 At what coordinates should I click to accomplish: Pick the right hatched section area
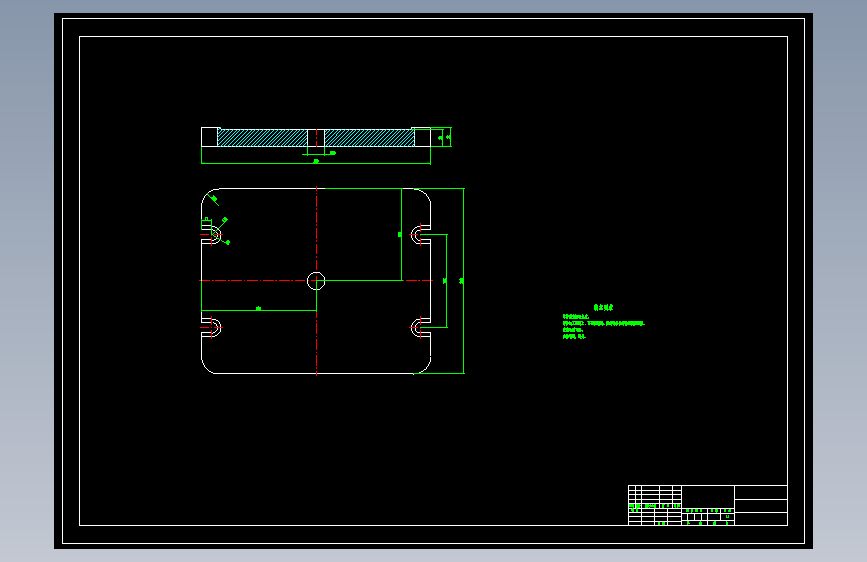pos(369,138)
